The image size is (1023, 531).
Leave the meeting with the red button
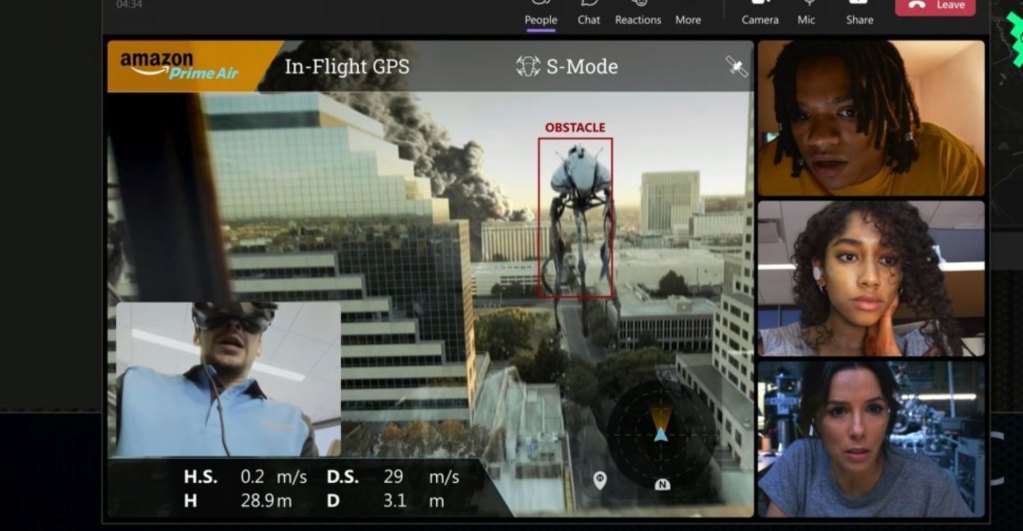pyautogui.click(x=935, y=7)
